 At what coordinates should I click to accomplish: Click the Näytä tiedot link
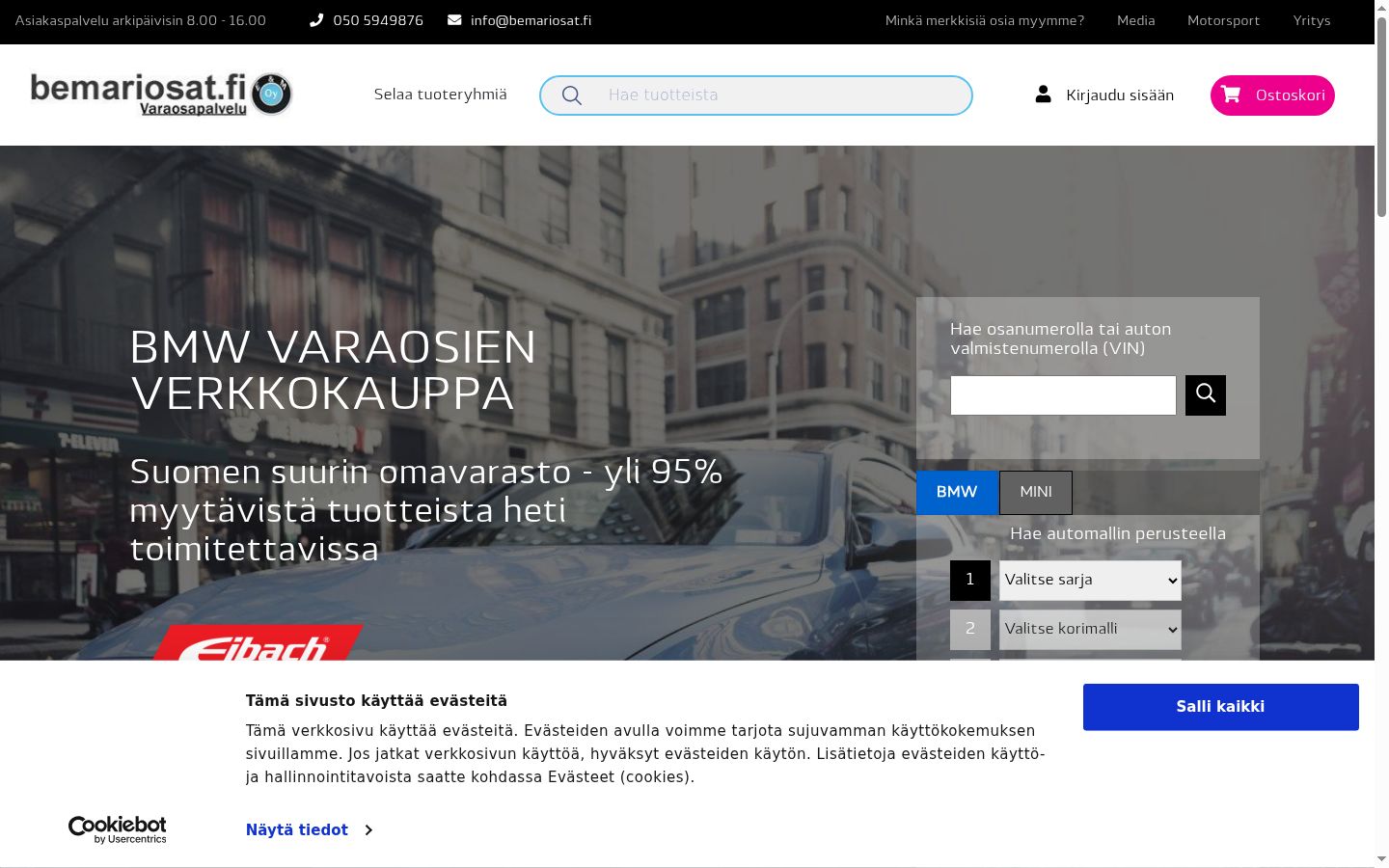click(297, 829)
